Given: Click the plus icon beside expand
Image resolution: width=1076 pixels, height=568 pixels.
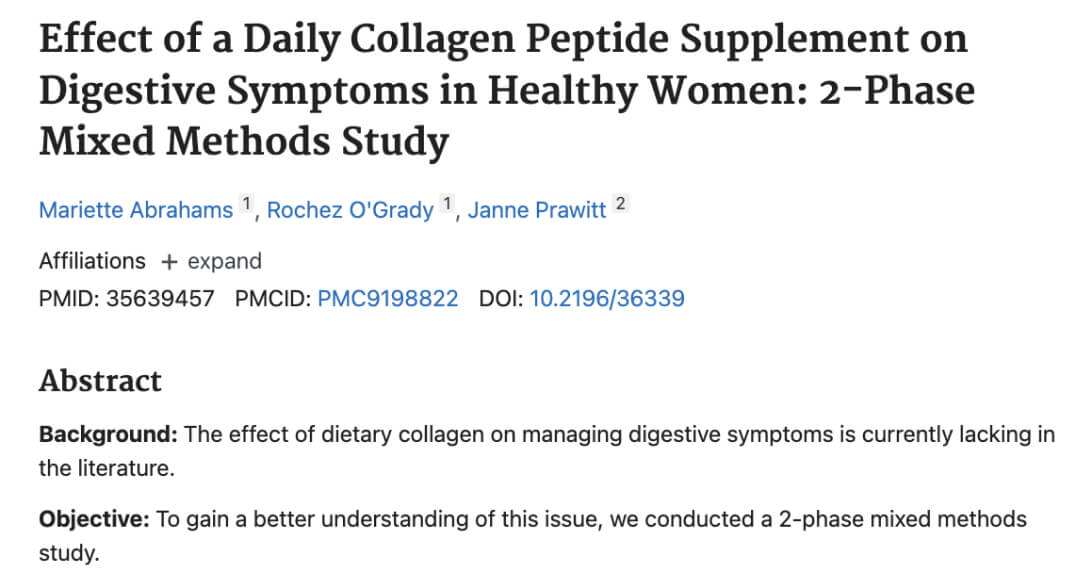Looking at the screenshot, I should click(x=169, y=262).
